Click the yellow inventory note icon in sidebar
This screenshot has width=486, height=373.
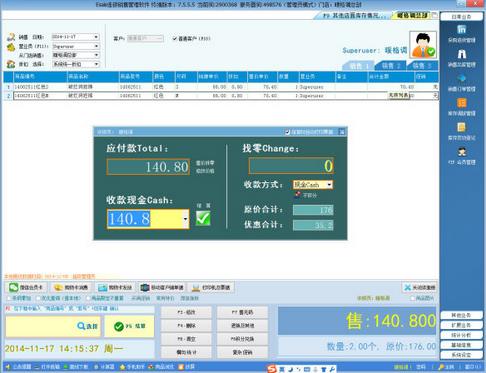tap(462, 127)
